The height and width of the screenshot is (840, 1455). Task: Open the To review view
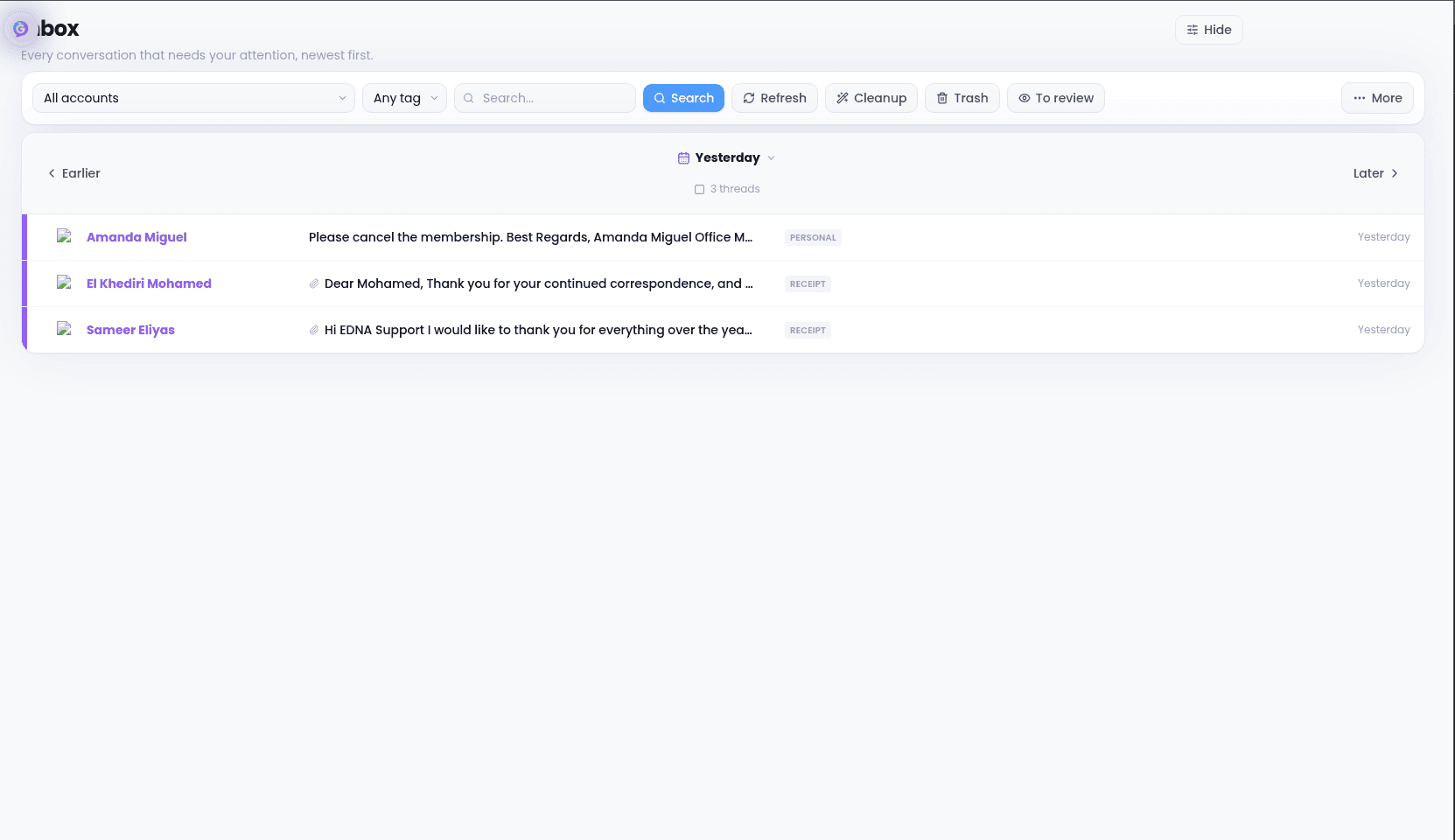pos(1055,98)
